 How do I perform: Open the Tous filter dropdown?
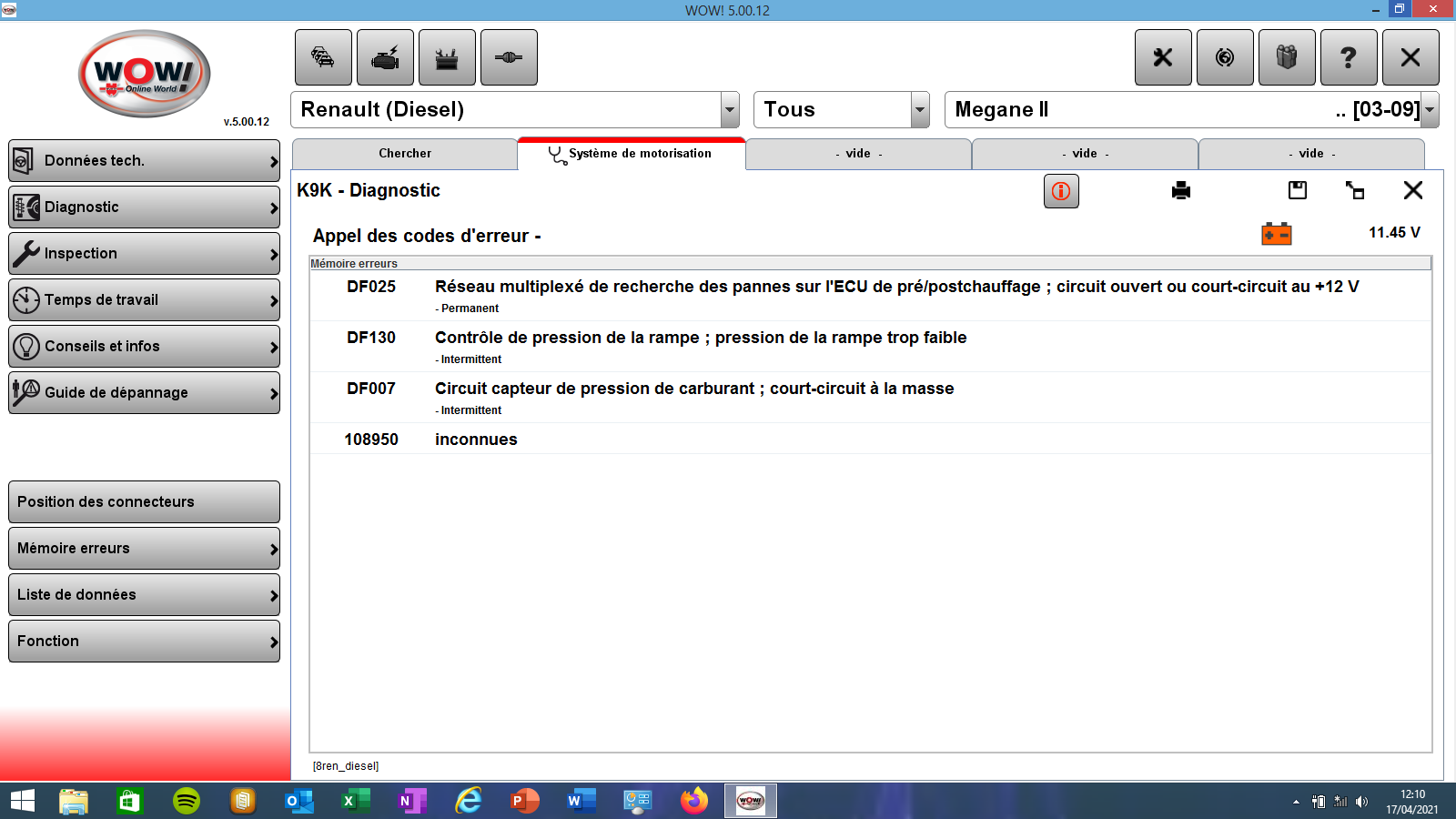(x=920, y=110)
